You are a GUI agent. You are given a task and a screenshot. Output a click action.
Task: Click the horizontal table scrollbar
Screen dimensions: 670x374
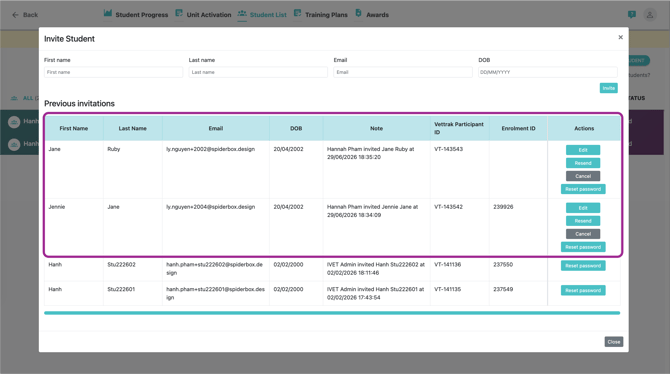pyautogui.click(x=332, y=313)
